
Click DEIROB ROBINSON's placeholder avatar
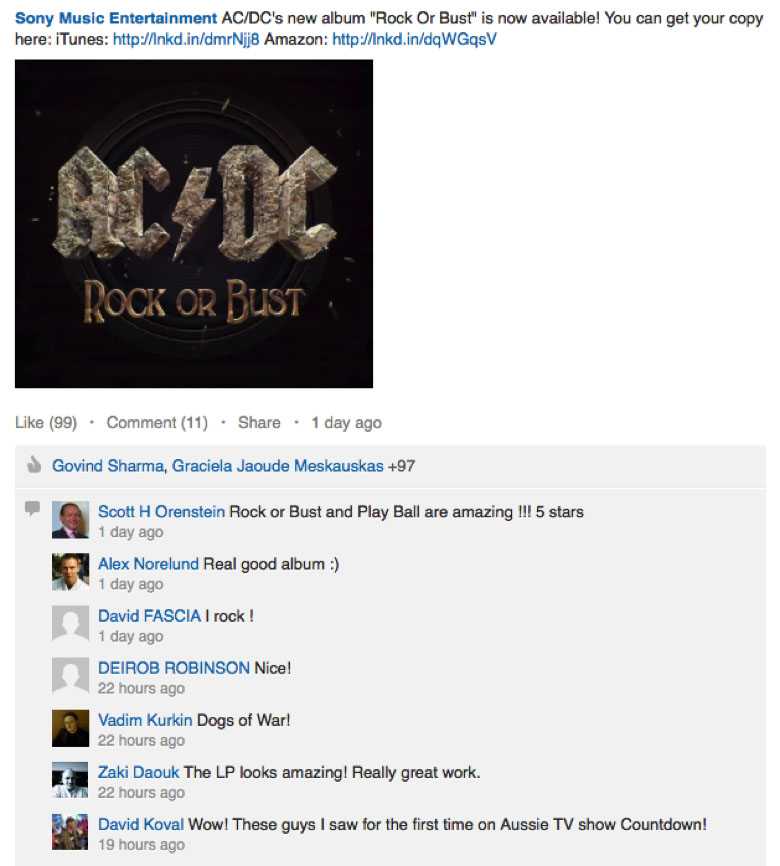click(70, 675)
